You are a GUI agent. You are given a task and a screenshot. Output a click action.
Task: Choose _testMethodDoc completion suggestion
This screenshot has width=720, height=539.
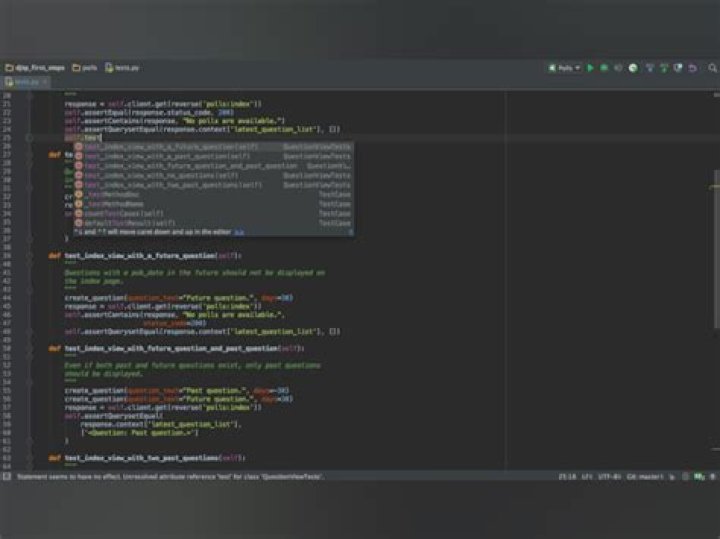[x=214, y=195]
